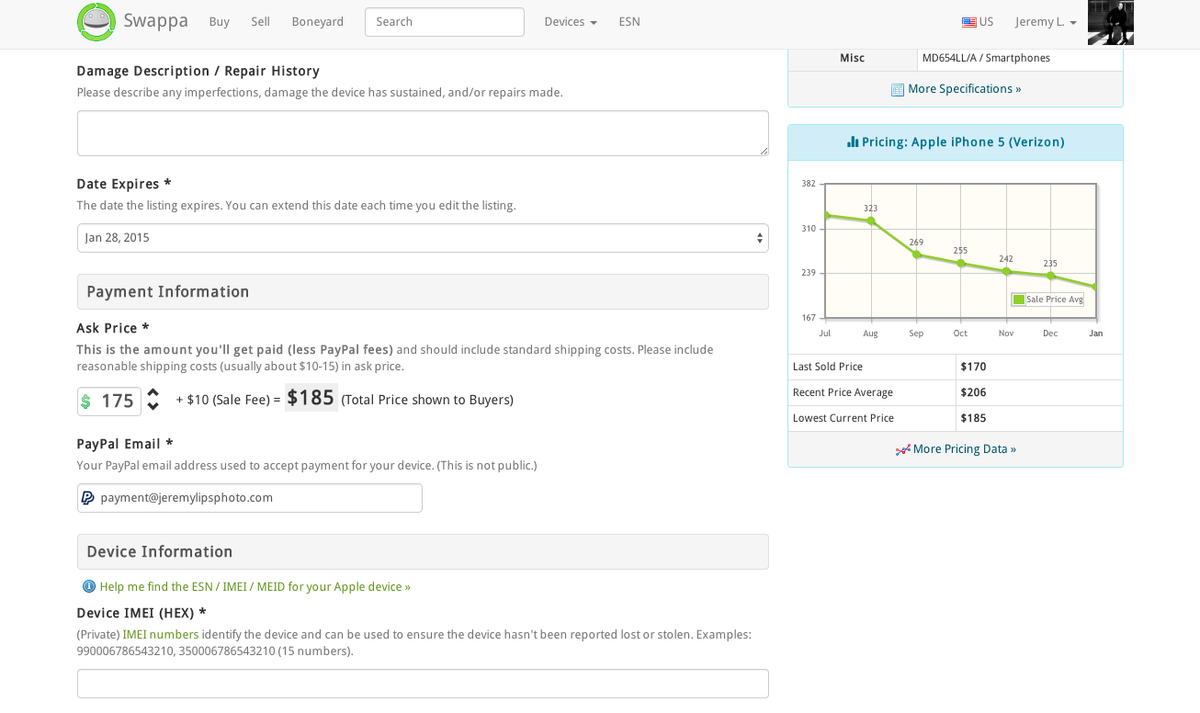Screen dimensions: 1200x713
Task: Click the More Pricing Data chart icon
Action: click(x=902, y=450)
